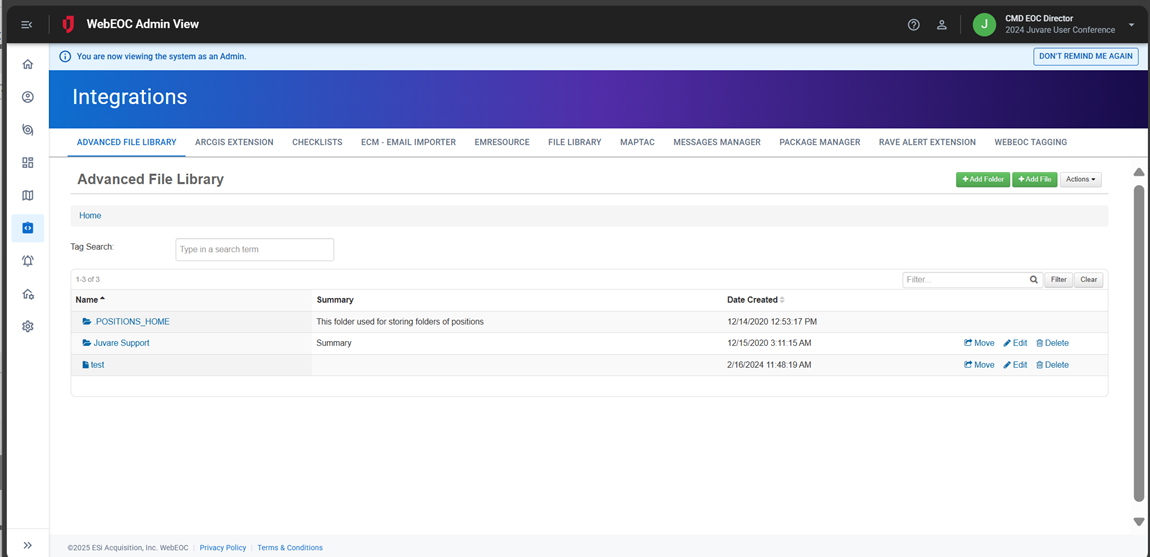Open the map icon in the sidebar
1150x557 pixels.
[28, 195]
